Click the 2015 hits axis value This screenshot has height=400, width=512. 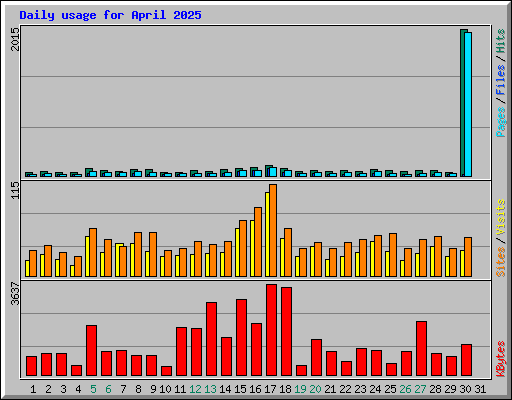[x=15, y=39]
